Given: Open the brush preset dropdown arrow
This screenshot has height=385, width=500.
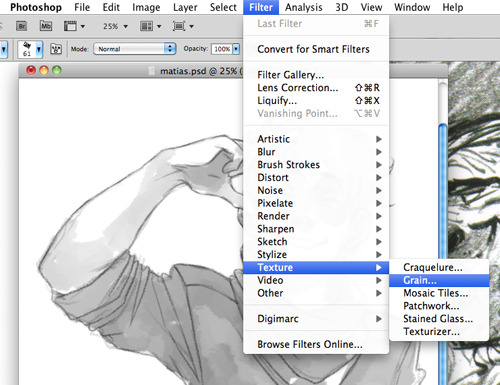Looking at the screenshot, I should 39,50.
